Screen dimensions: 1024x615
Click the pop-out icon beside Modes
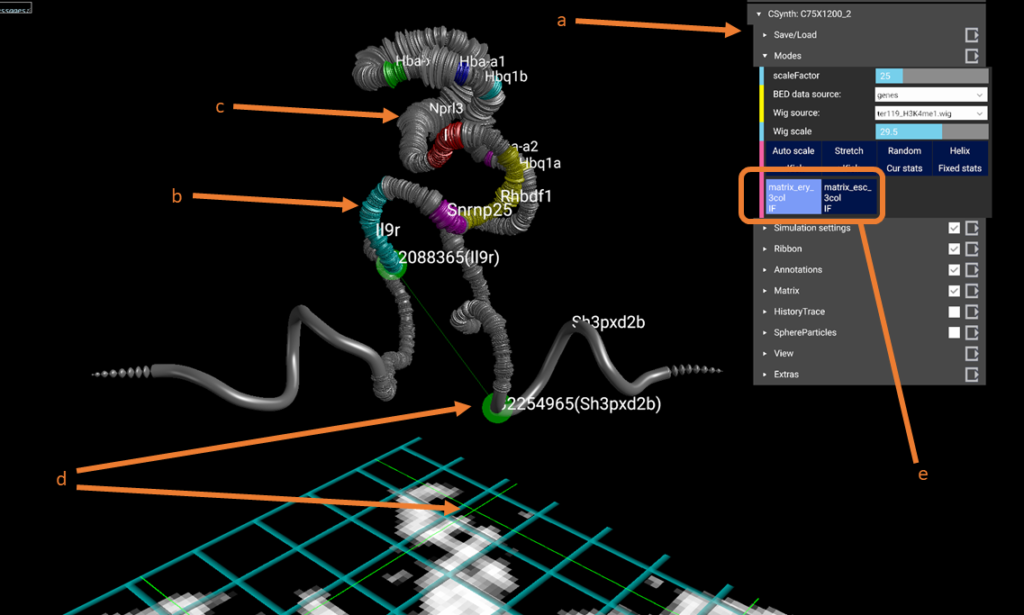[x=971, y=56]
